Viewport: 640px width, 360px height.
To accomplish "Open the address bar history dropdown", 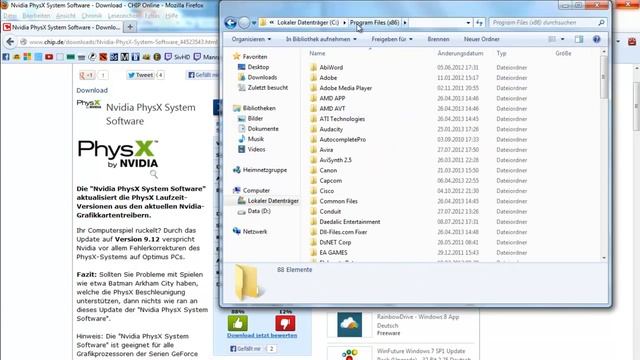I will point(468,23).
